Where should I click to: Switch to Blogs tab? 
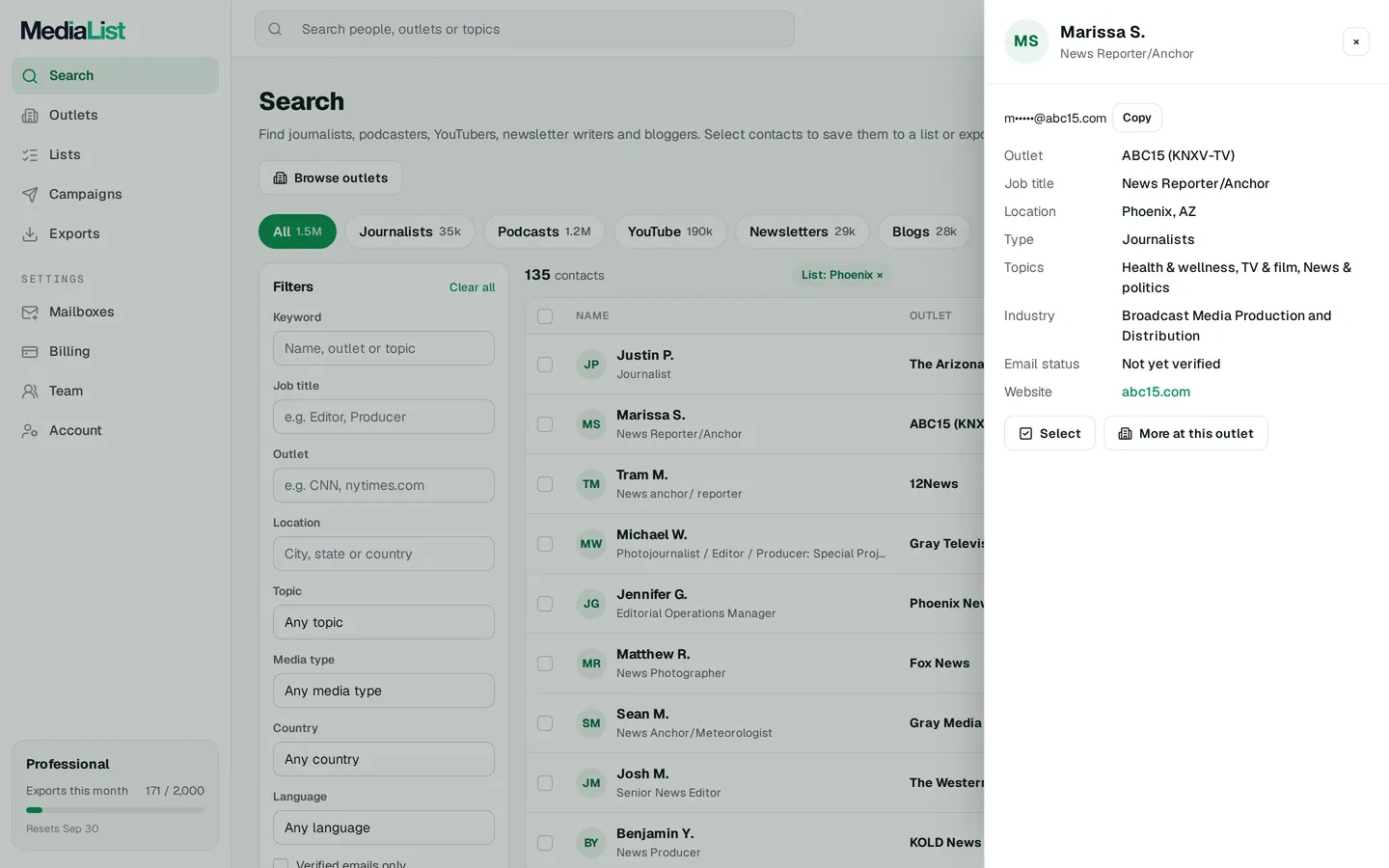pyautogui.click(x=924, y=231)
